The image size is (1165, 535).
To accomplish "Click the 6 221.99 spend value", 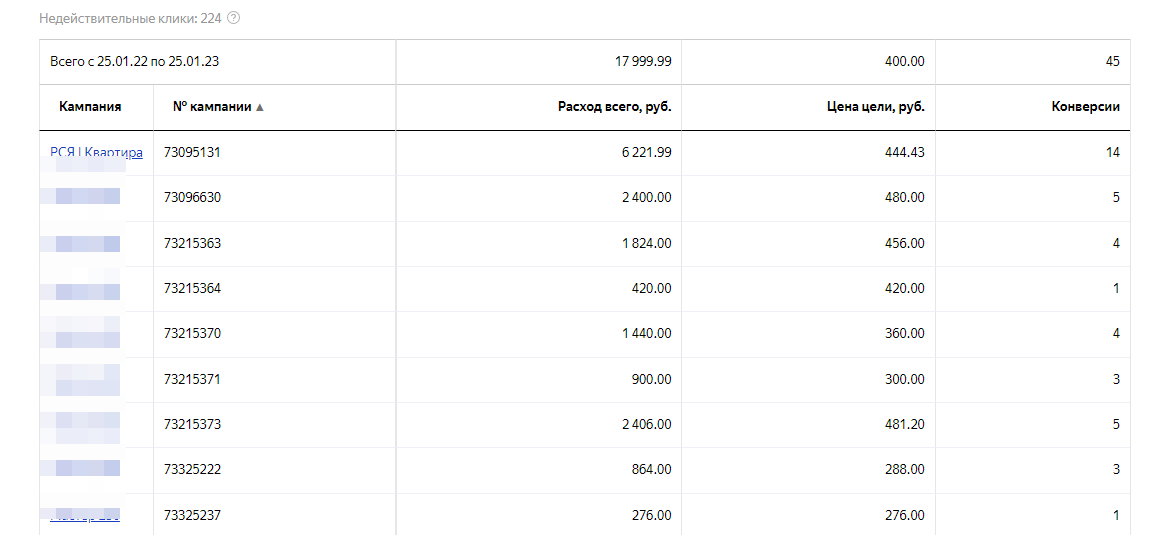I will click(647, 152).
